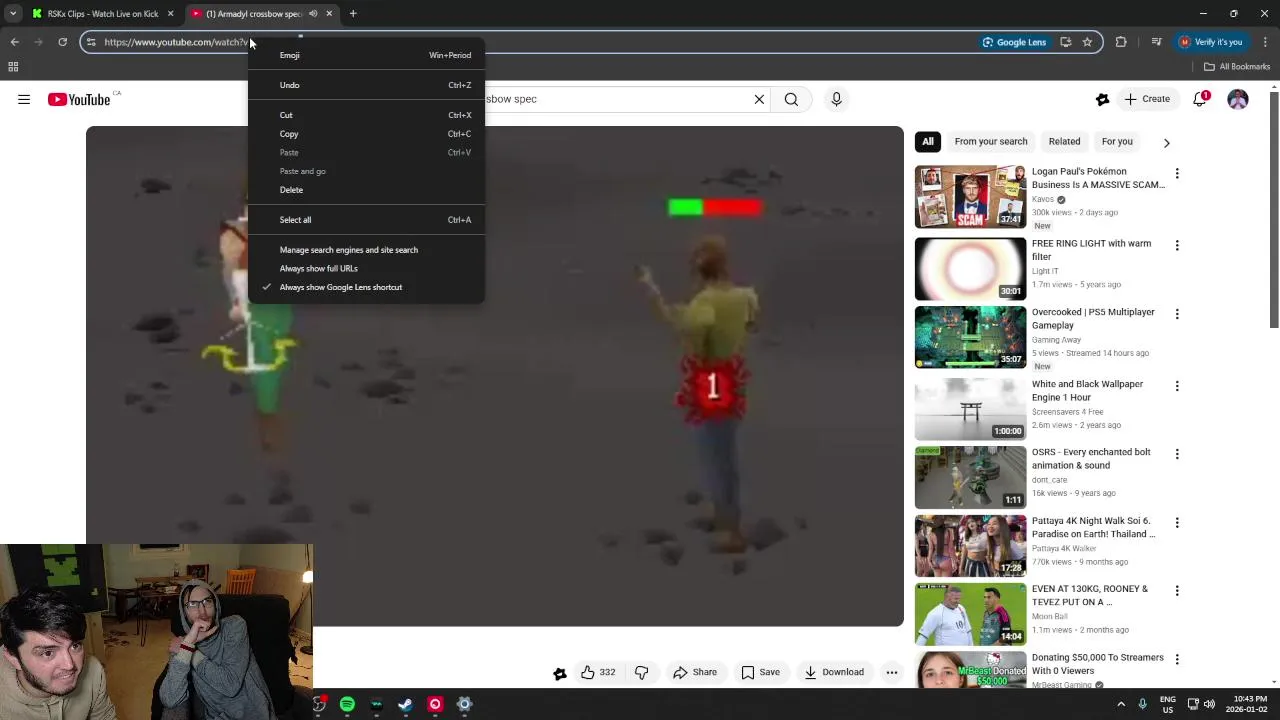Click the YouTube search magnifier button

(x=791, y=99)
